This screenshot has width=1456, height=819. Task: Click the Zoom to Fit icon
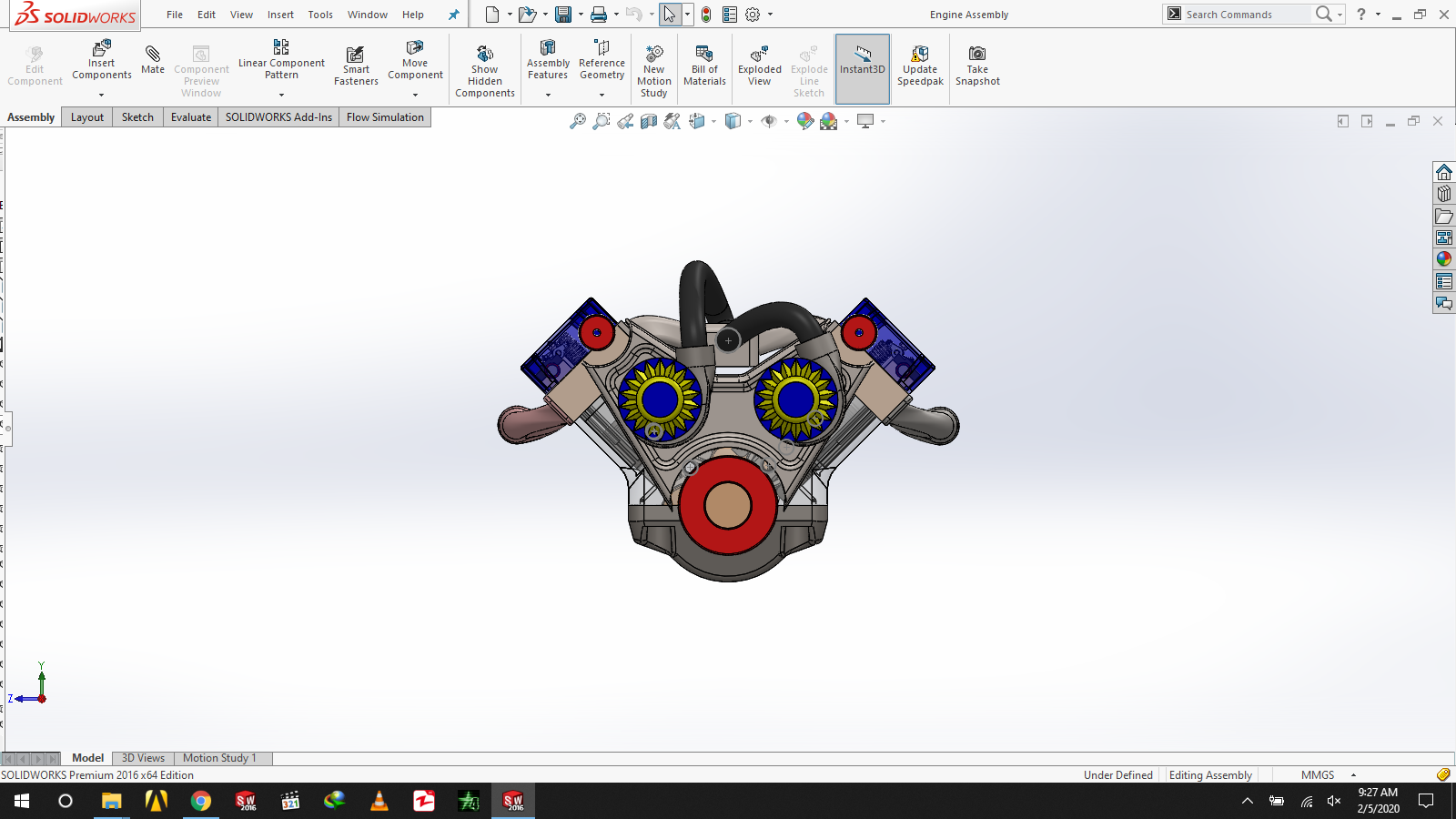coord(578,121)
